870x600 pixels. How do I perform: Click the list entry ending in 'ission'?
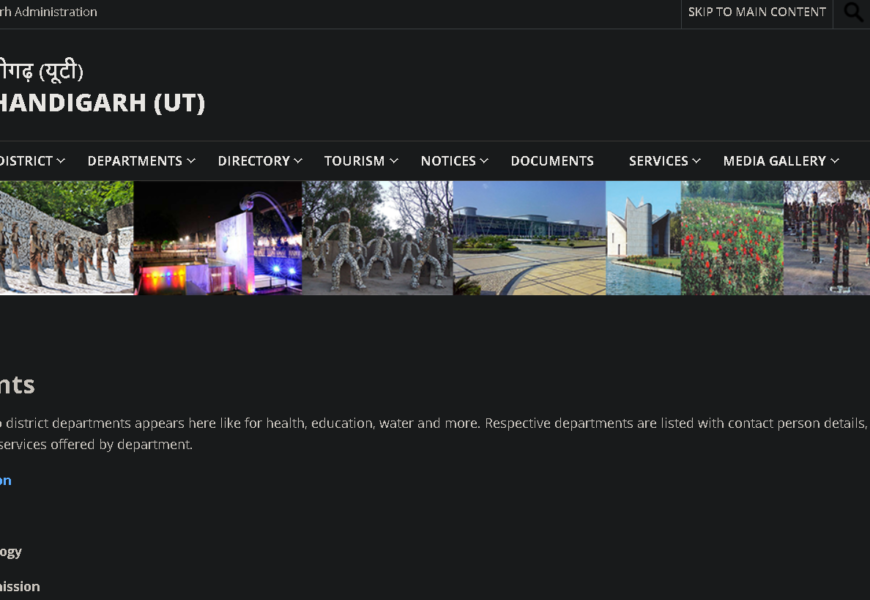20,587
